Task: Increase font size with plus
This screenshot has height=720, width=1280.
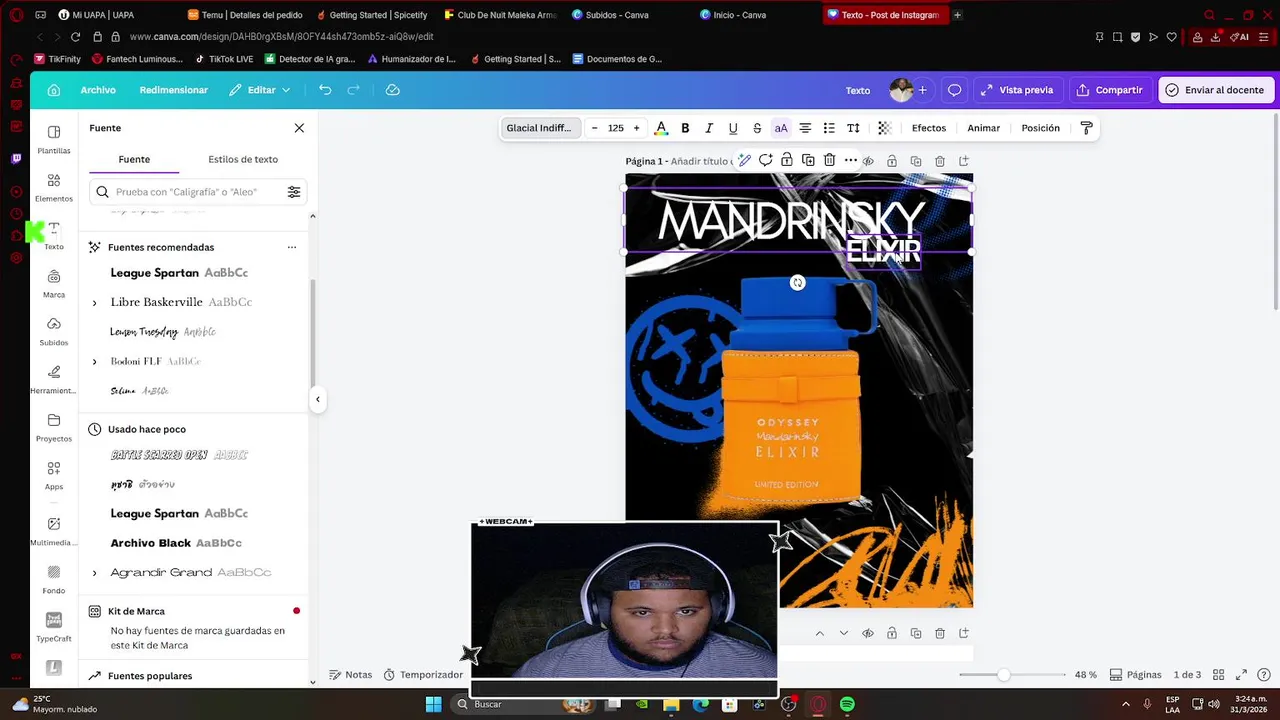Action: [x=637, y=128]
